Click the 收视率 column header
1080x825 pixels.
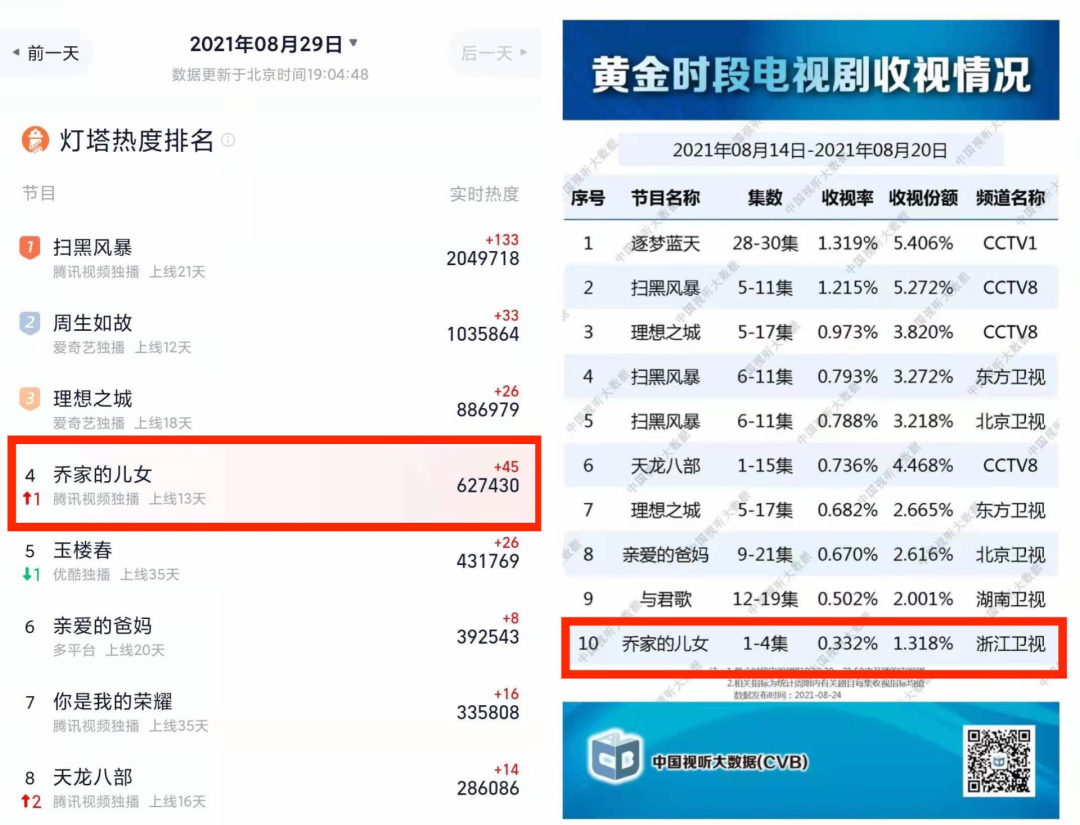pyautogui.click(x=847, y=198)
